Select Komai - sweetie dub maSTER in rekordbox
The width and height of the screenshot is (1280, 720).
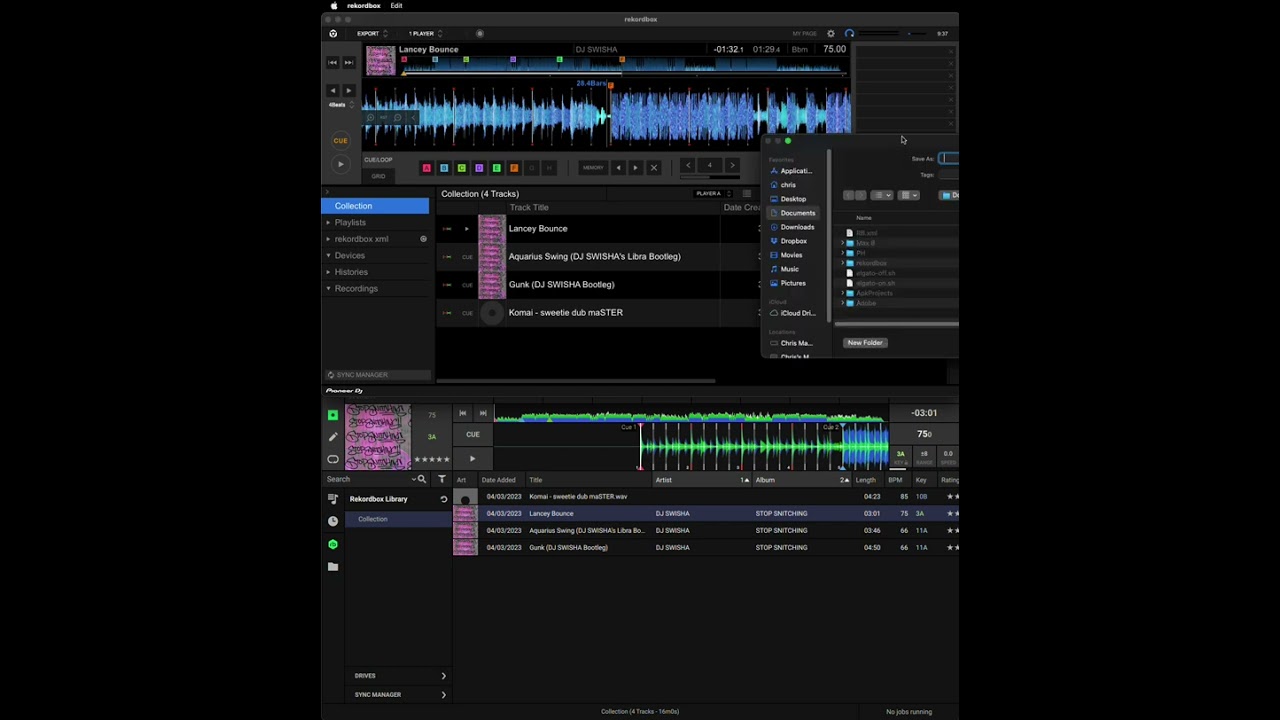(x=598, y=313)
